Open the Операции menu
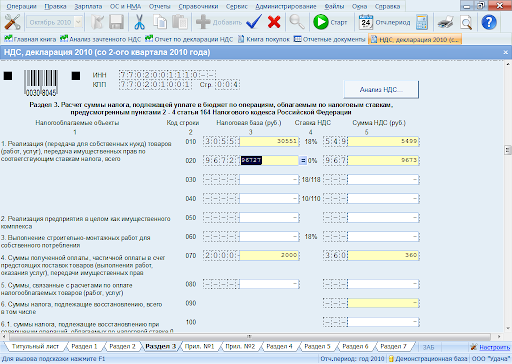 [x=22, y=6]
